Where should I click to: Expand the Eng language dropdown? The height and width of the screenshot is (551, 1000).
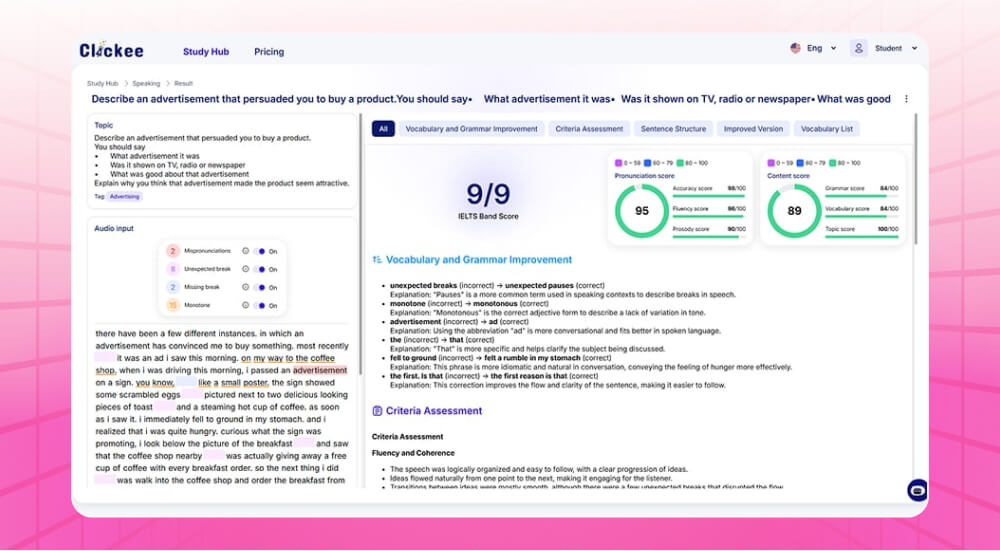tap(833, 48)
